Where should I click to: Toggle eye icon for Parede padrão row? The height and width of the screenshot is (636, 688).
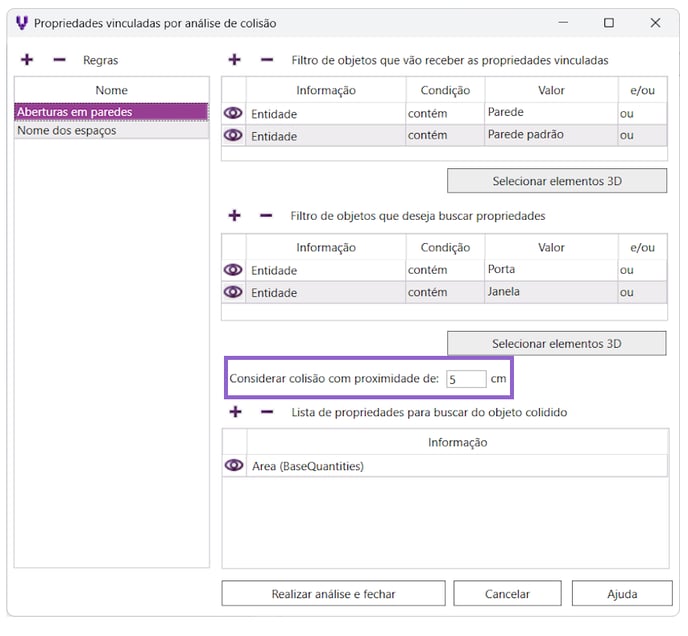pyautogui.click(x=234, y=135)
